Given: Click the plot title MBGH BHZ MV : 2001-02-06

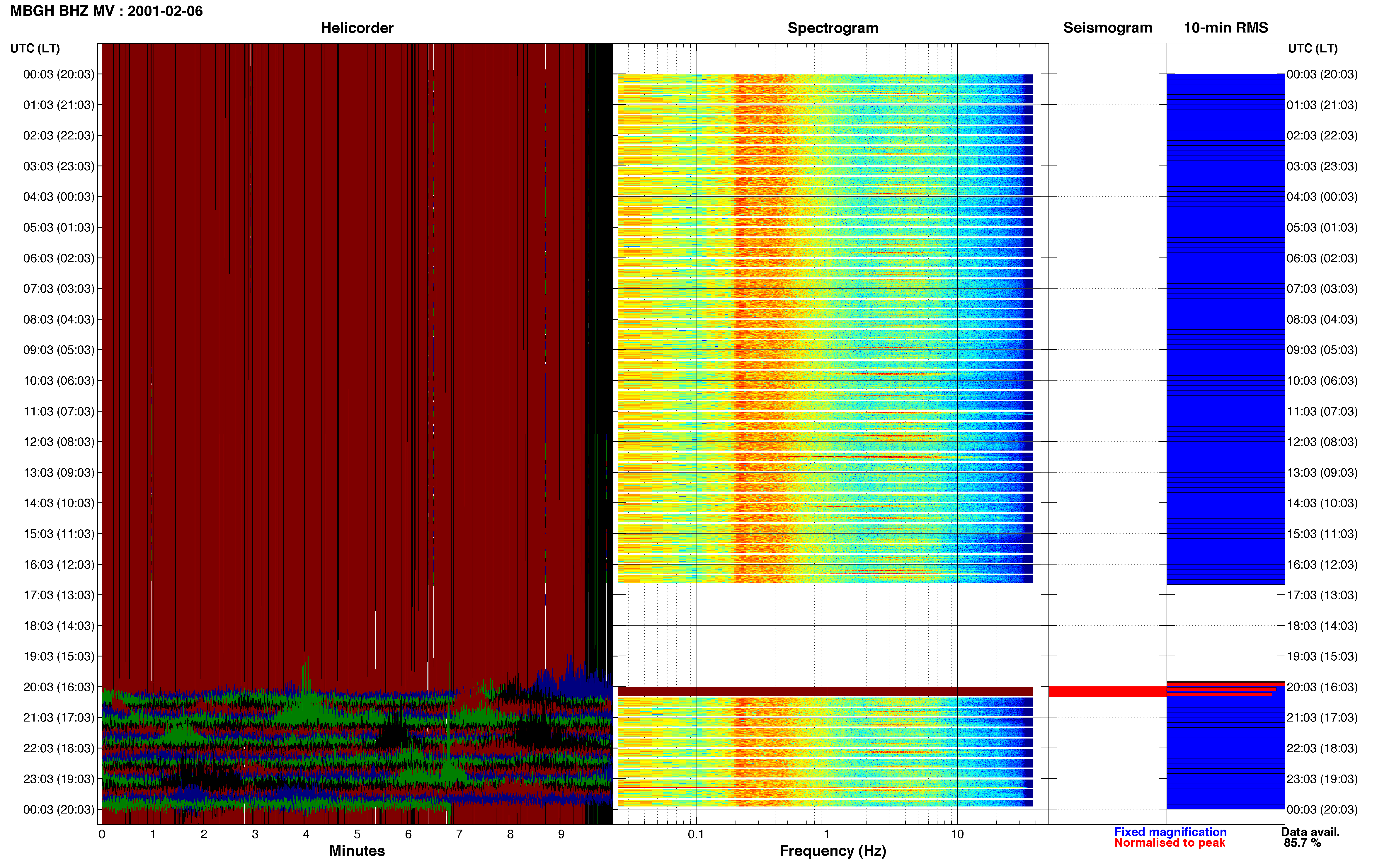Looking at the screenshot, I should coord(106,11).
